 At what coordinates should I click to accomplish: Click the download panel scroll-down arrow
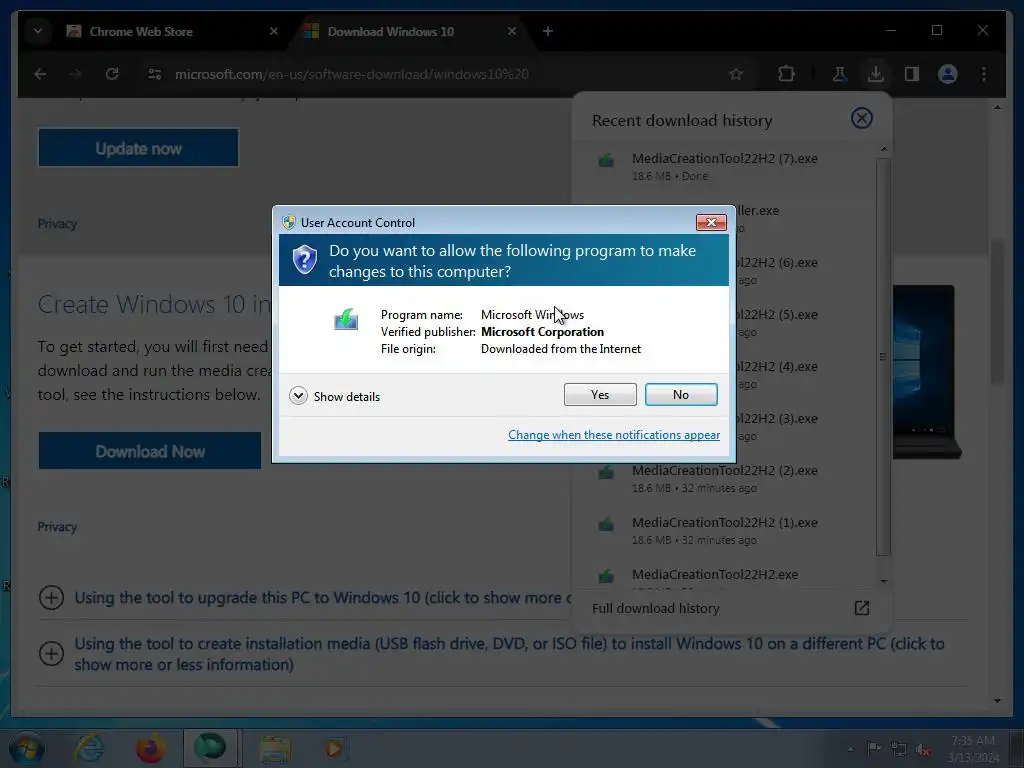tap(883, 581)
